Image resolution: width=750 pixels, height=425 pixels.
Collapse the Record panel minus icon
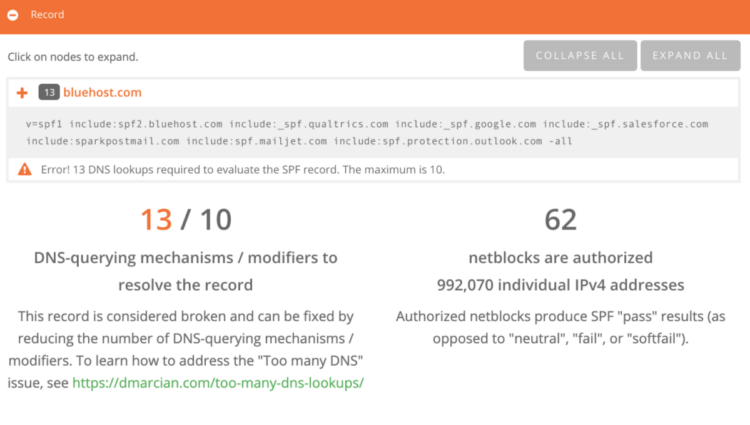click(x=13, y=15)
